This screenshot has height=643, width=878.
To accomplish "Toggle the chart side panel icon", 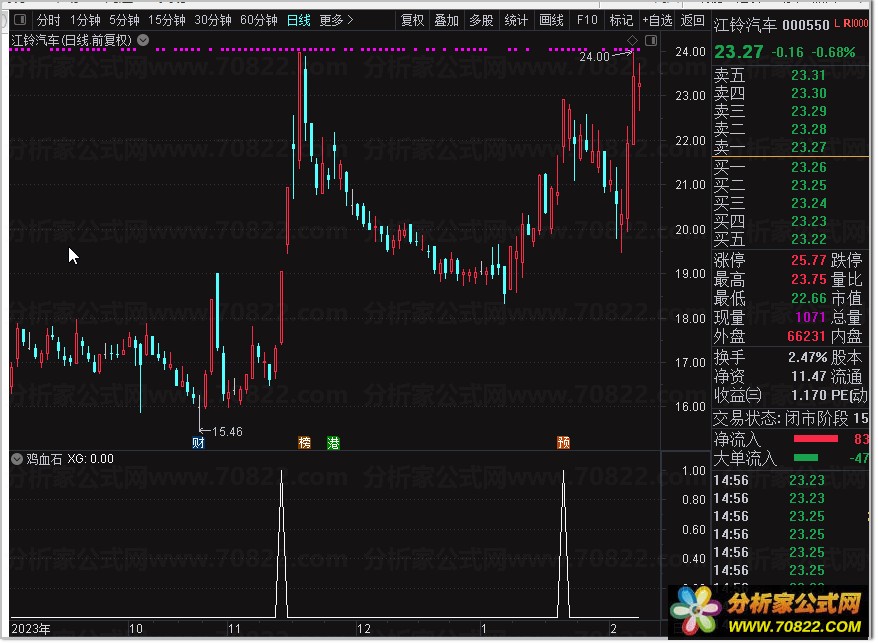I will point(651,40).
